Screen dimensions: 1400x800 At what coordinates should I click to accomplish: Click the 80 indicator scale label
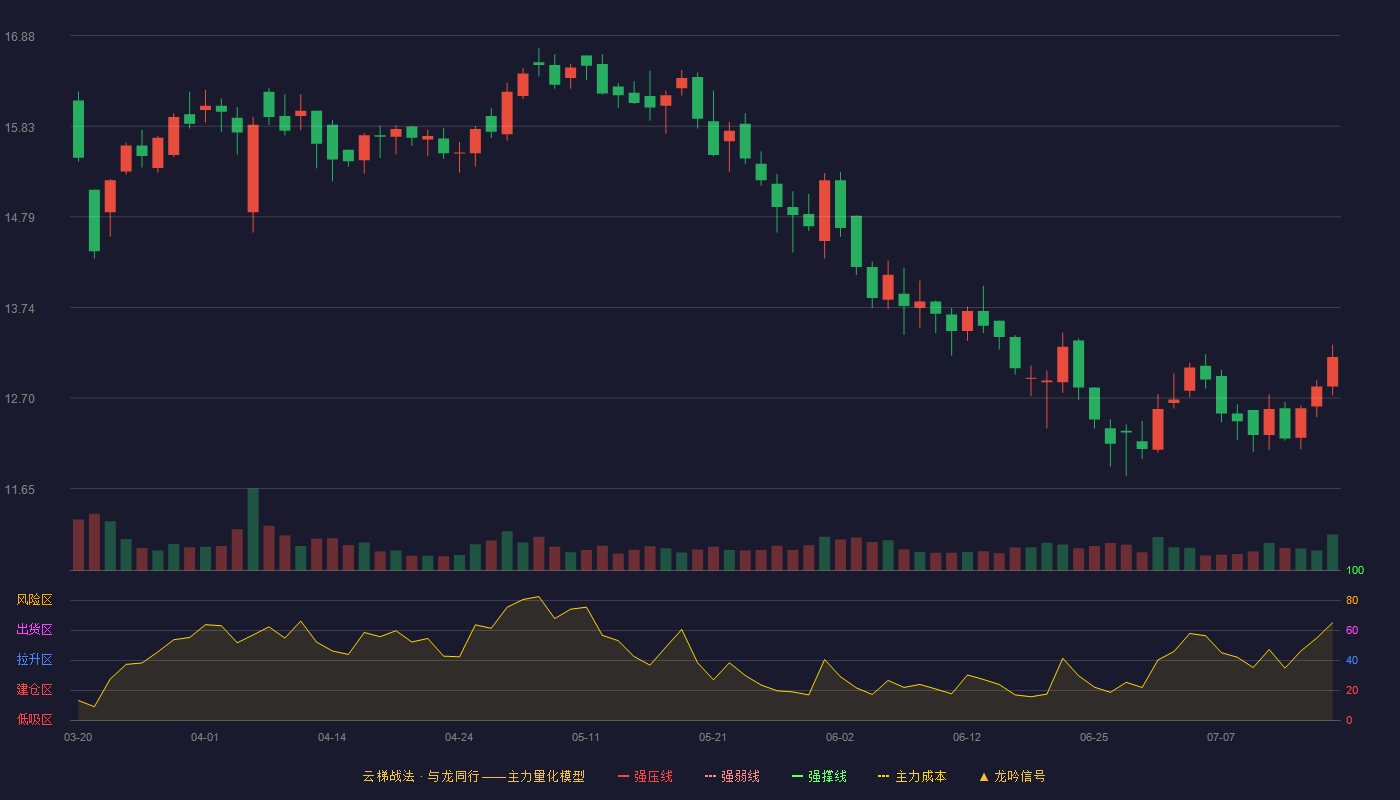point(1352,600)
